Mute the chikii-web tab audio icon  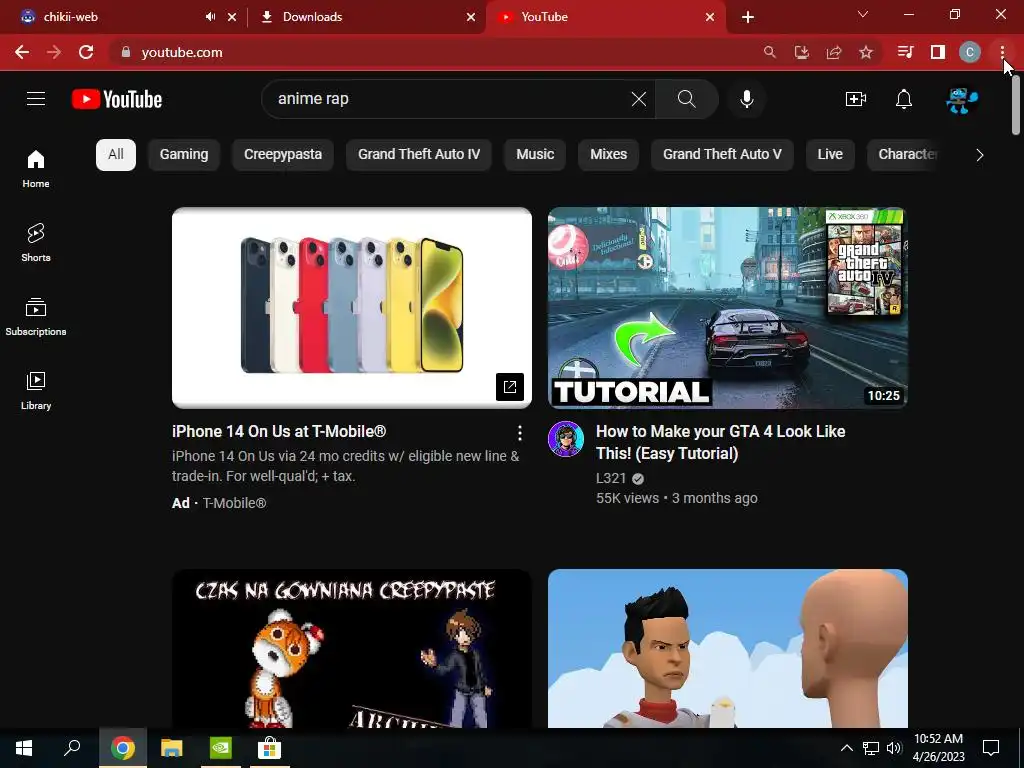(210, 17)
